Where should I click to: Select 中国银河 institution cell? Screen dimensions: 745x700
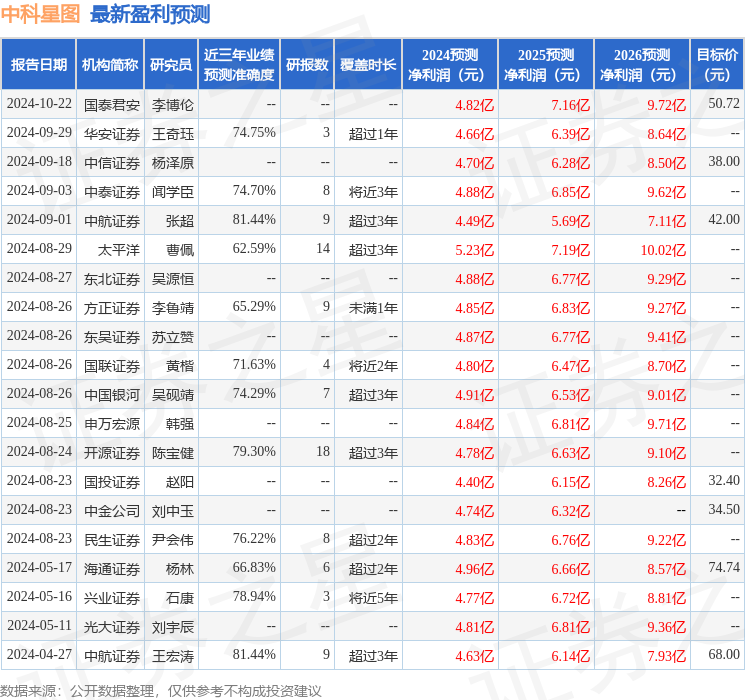[x=112, y=395]
